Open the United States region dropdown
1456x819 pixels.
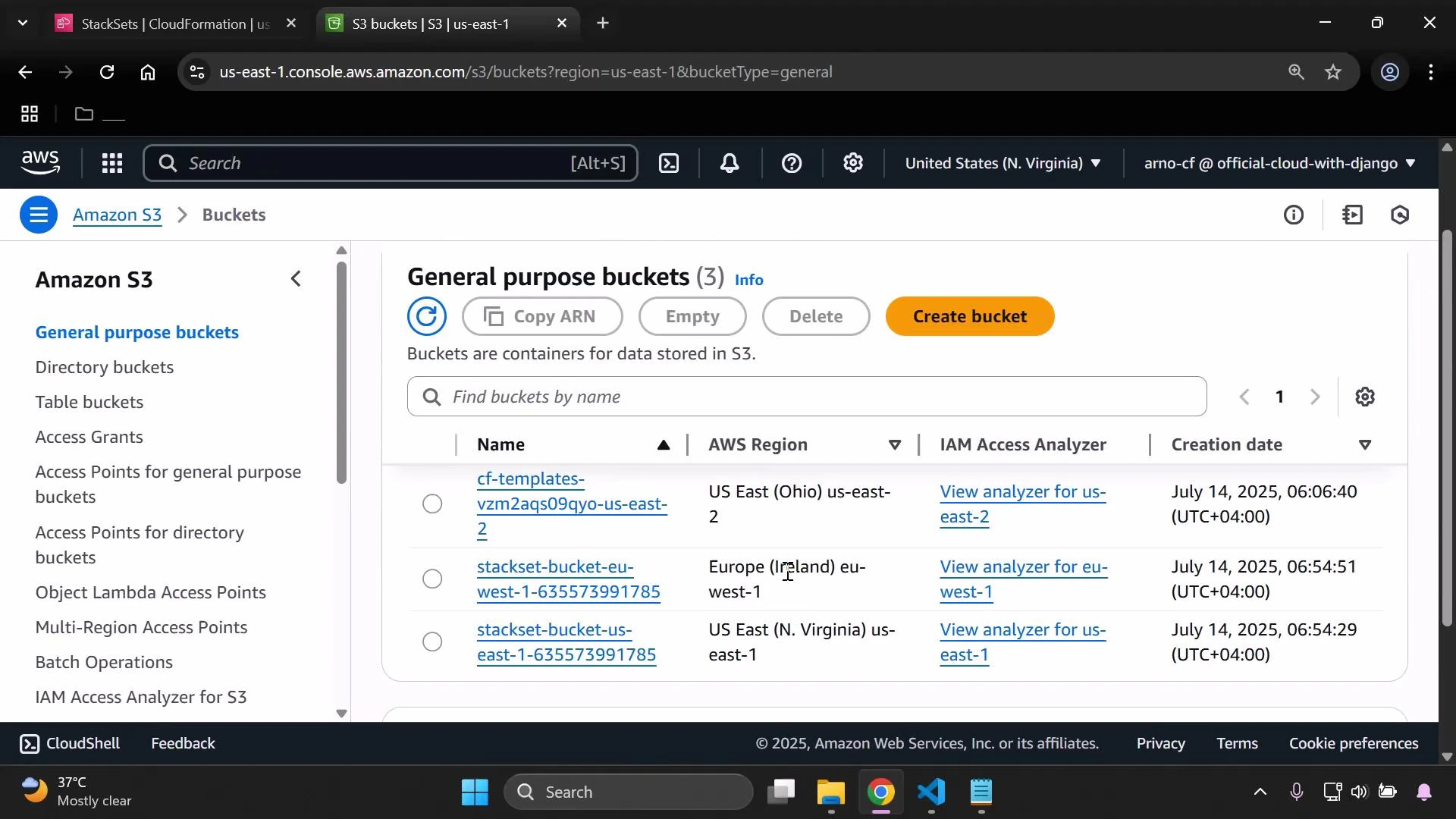click(x=1001, y=163)
